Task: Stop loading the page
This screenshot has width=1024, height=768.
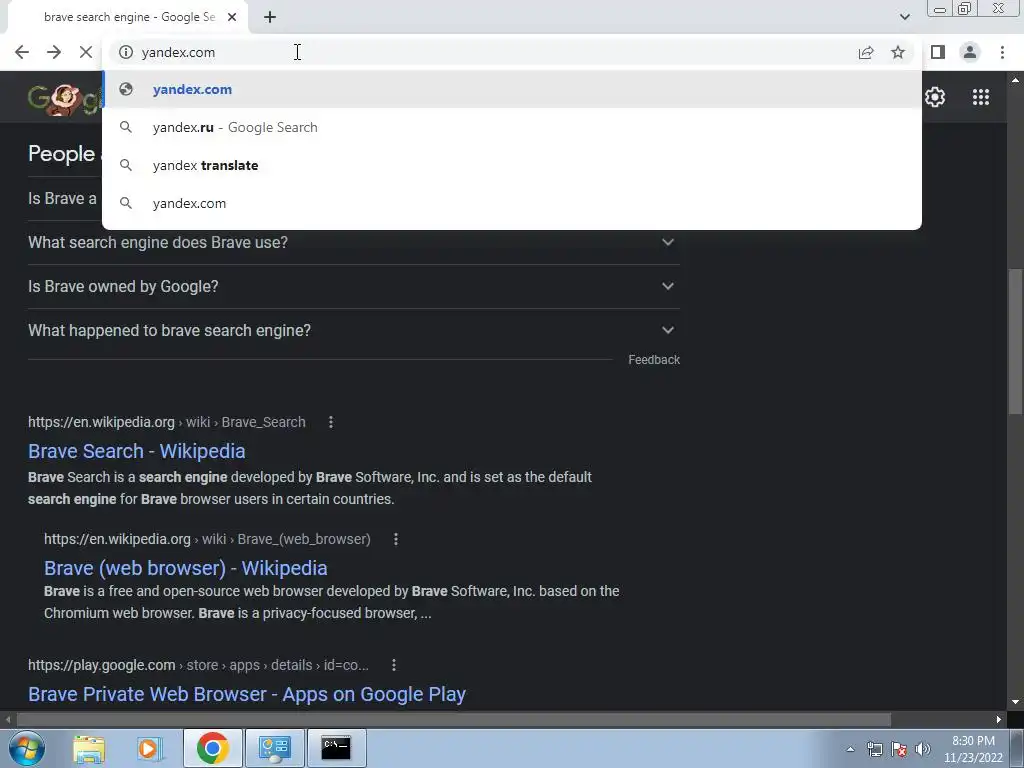Action: (x=86, y=52)
